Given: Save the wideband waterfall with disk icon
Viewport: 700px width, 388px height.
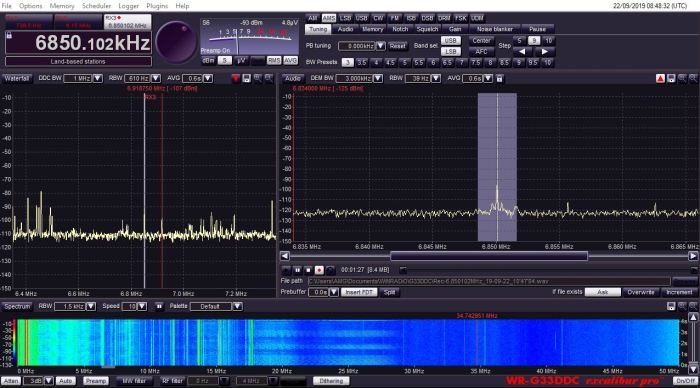Looking at the screenshot, I should pyautogui.click(x=671, y=306).
